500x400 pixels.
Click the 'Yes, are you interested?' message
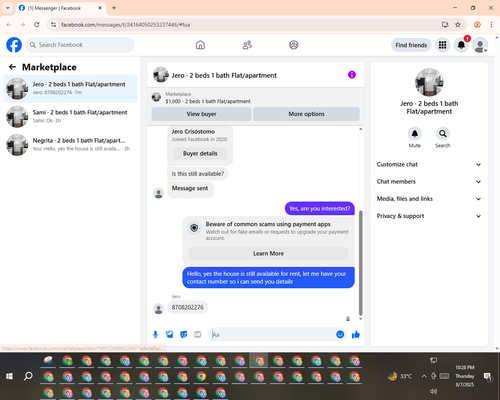[x=320, y=209]
